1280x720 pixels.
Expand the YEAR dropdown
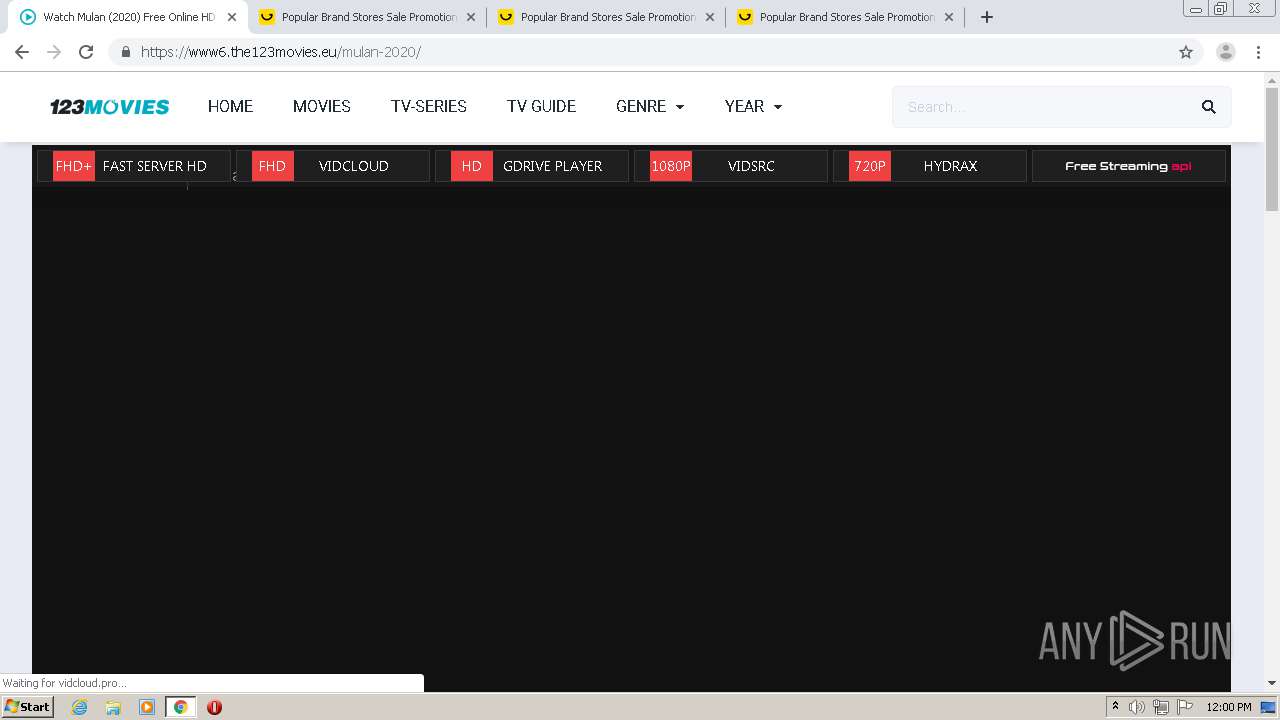click(753, 107)
